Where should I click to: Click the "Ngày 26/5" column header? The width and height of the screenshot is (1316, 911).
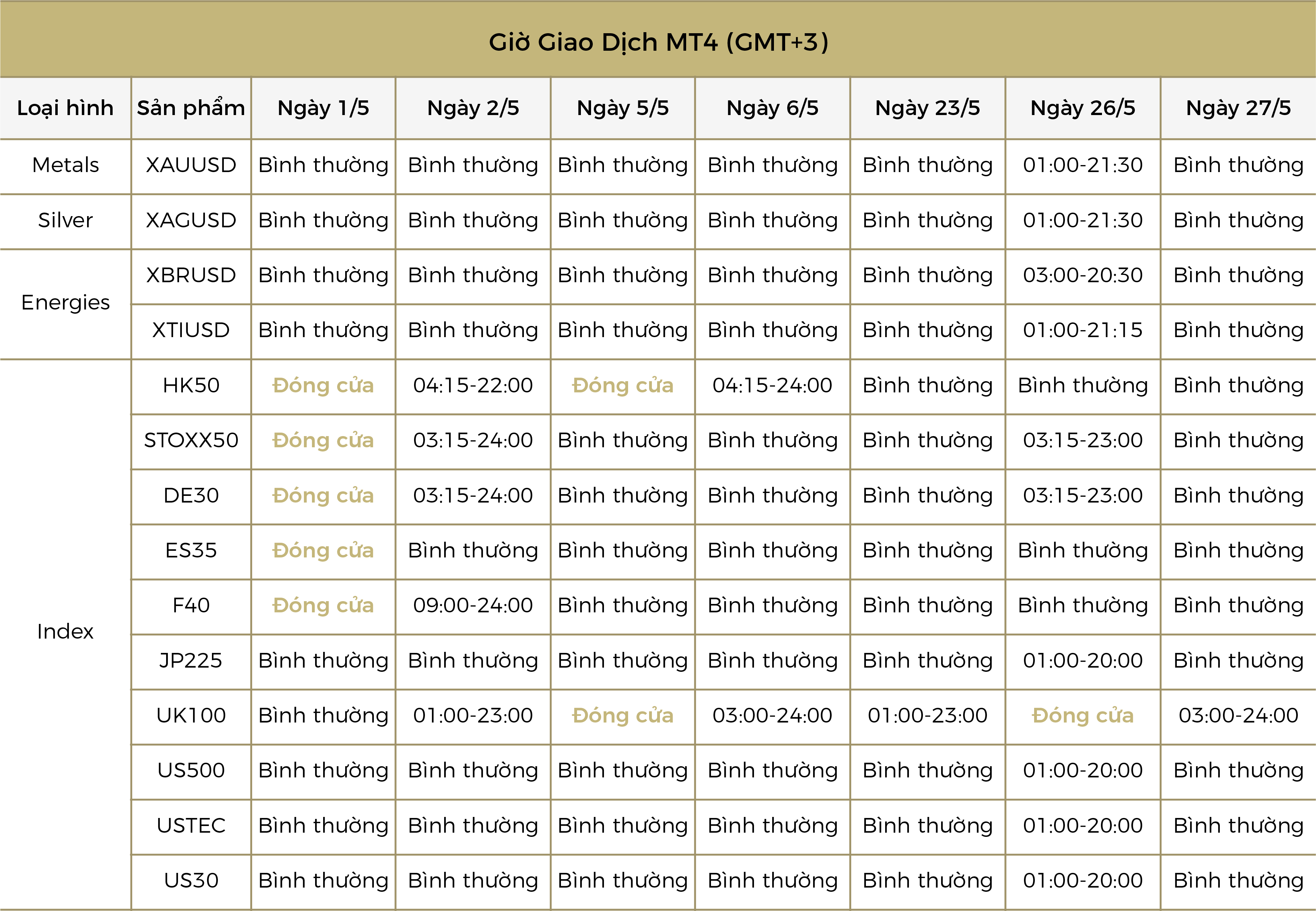[x=1083, y=108]
